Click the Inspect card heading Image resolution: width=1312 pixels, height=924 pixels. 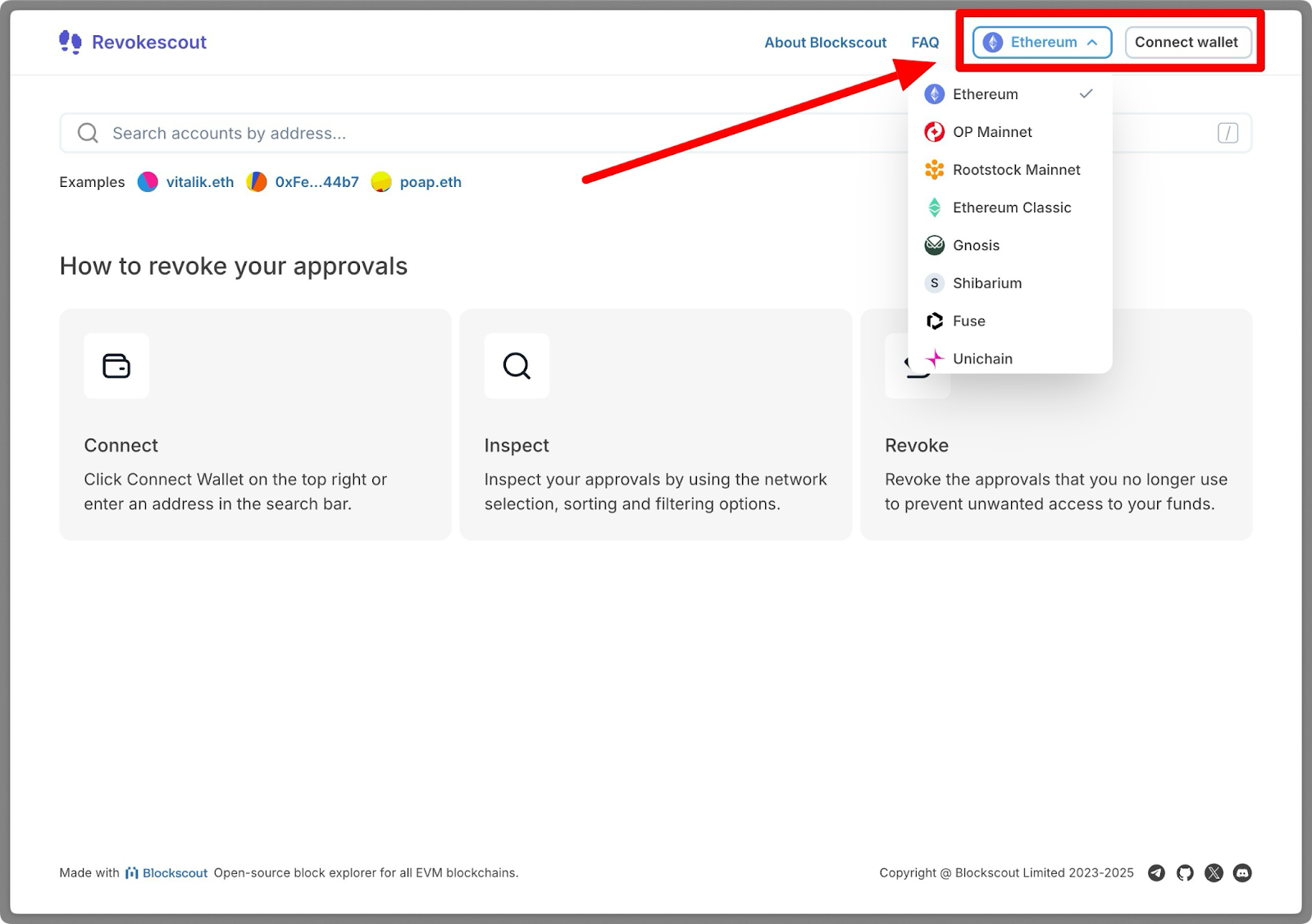pos(517,445)
